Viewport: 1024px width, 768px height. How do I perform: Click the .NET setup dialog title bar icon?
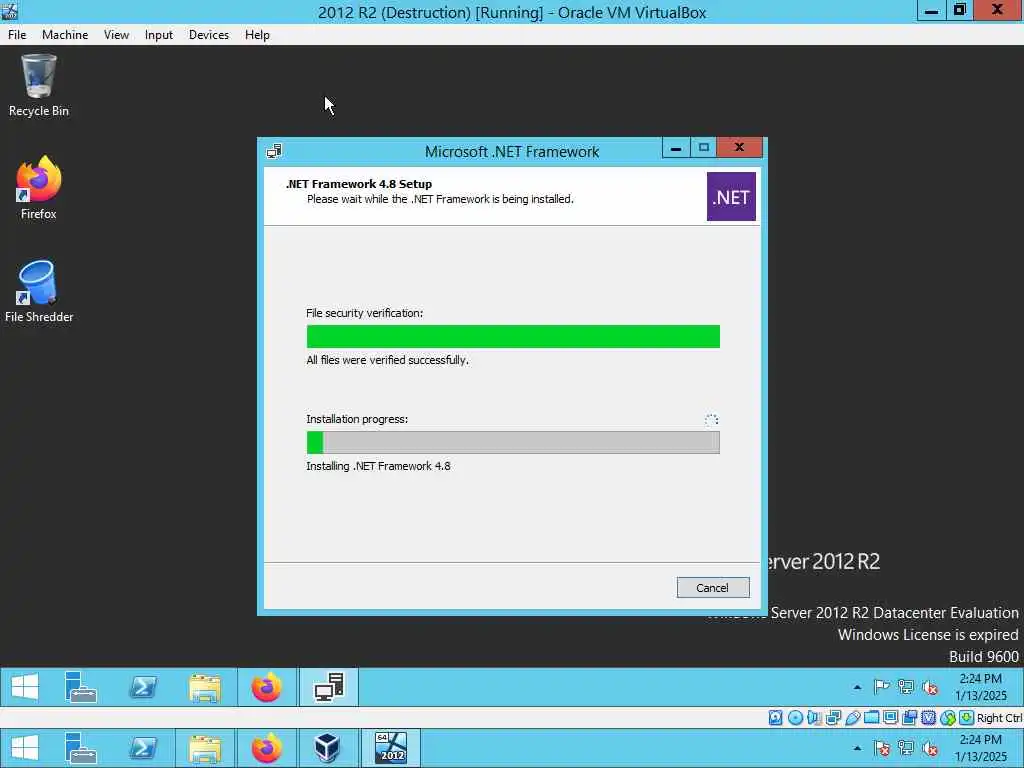tap(274, 152)
